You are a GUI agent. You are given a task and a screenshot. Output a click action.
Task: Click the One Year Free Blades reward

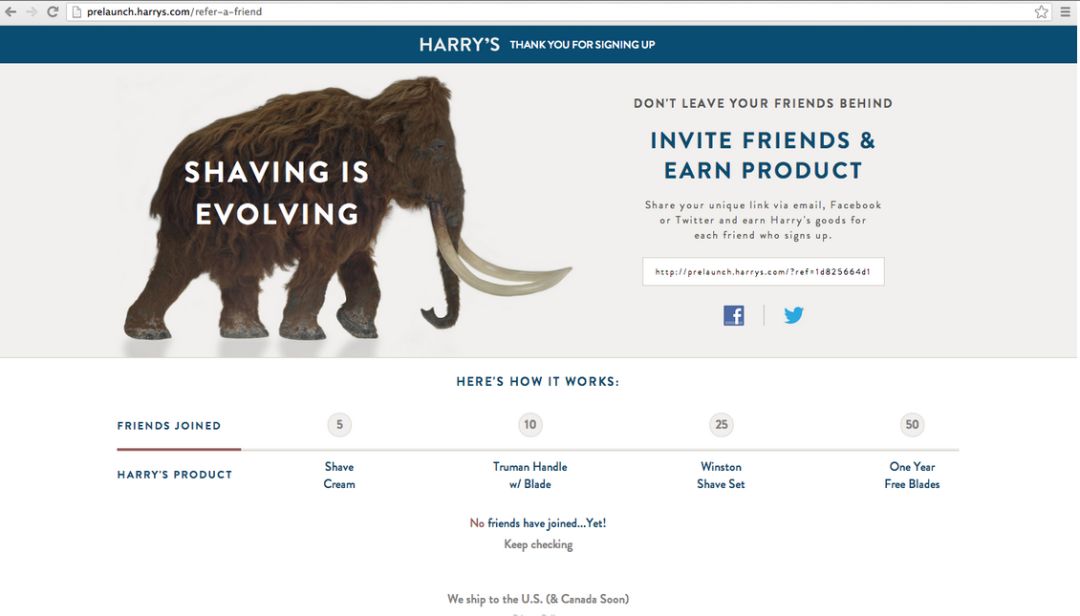(912, 475)
